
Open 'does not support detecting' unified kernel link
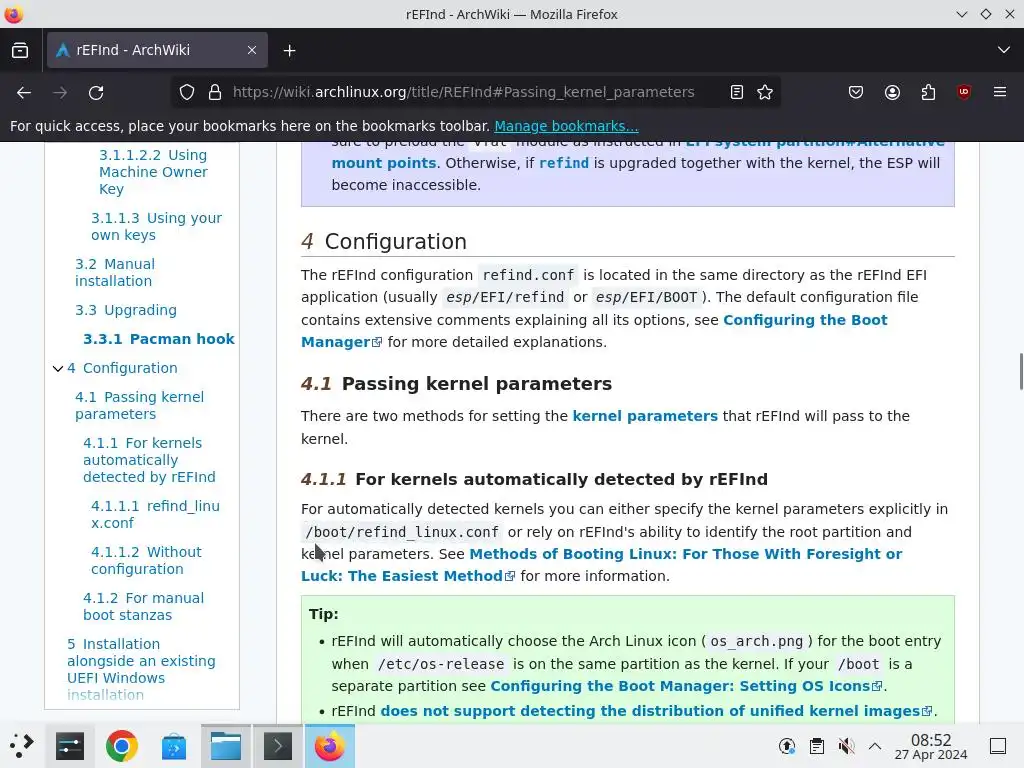[x=656, y=711]
